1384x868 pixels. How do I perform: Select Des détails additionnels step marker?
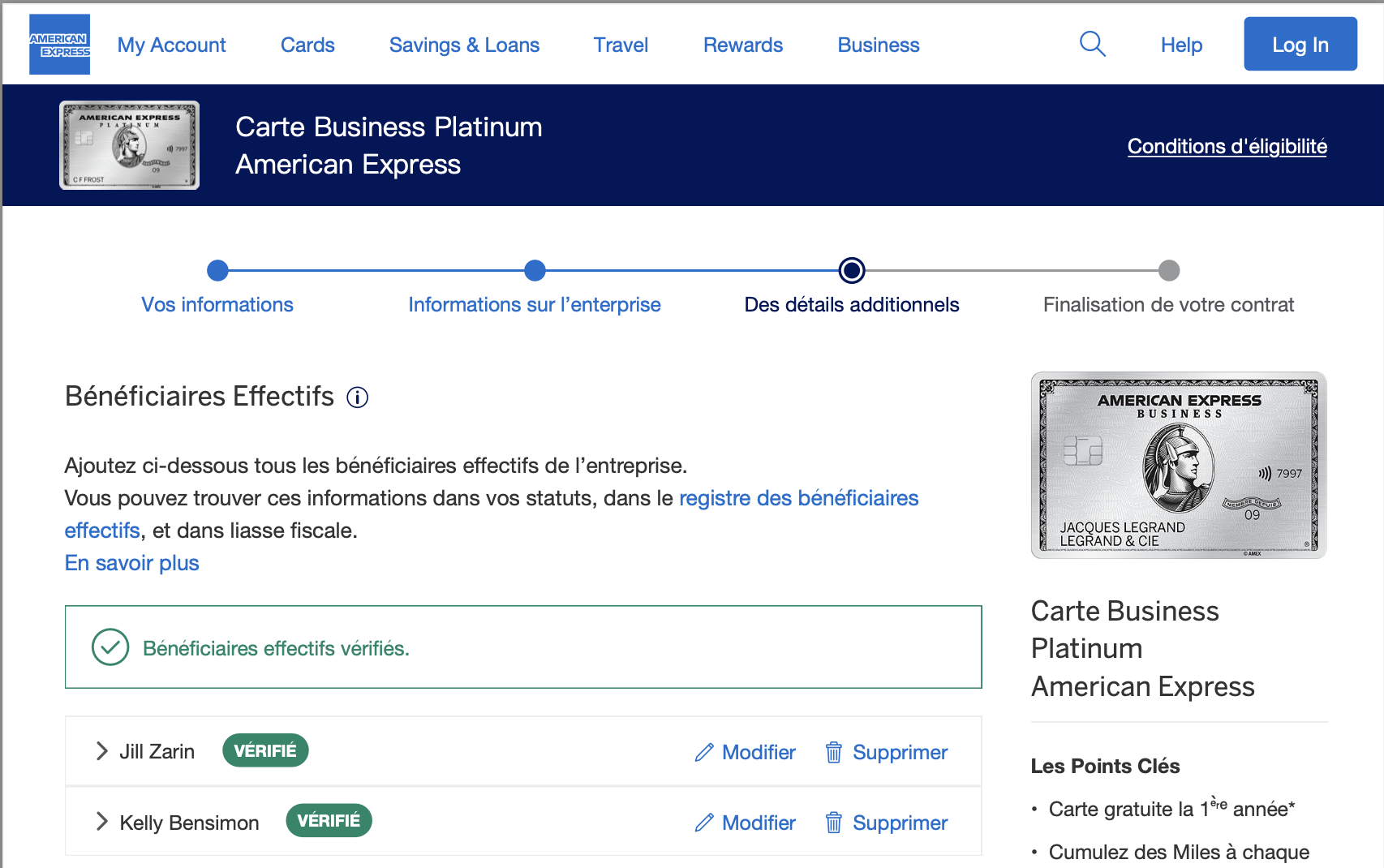(852, 270)
